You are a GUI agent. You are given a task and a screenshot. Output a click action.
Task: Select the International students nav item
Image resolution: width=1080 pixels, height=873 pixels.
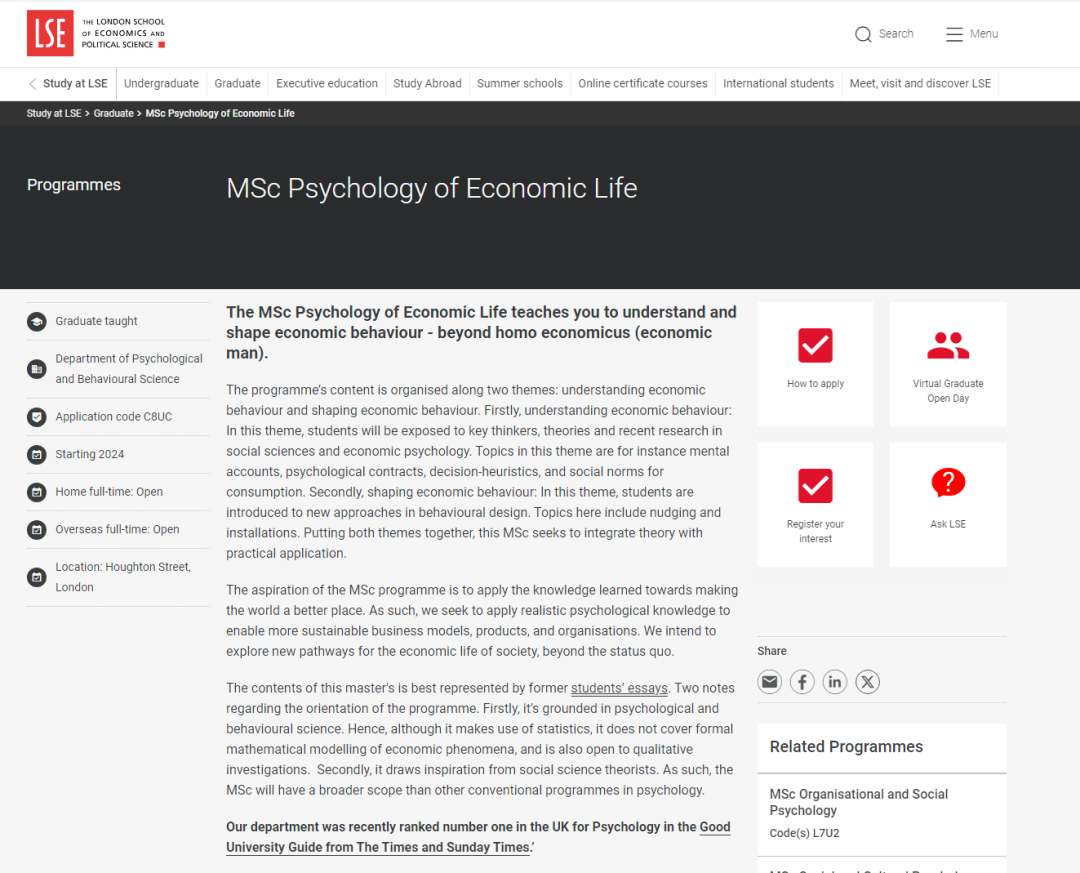(778, 83)
